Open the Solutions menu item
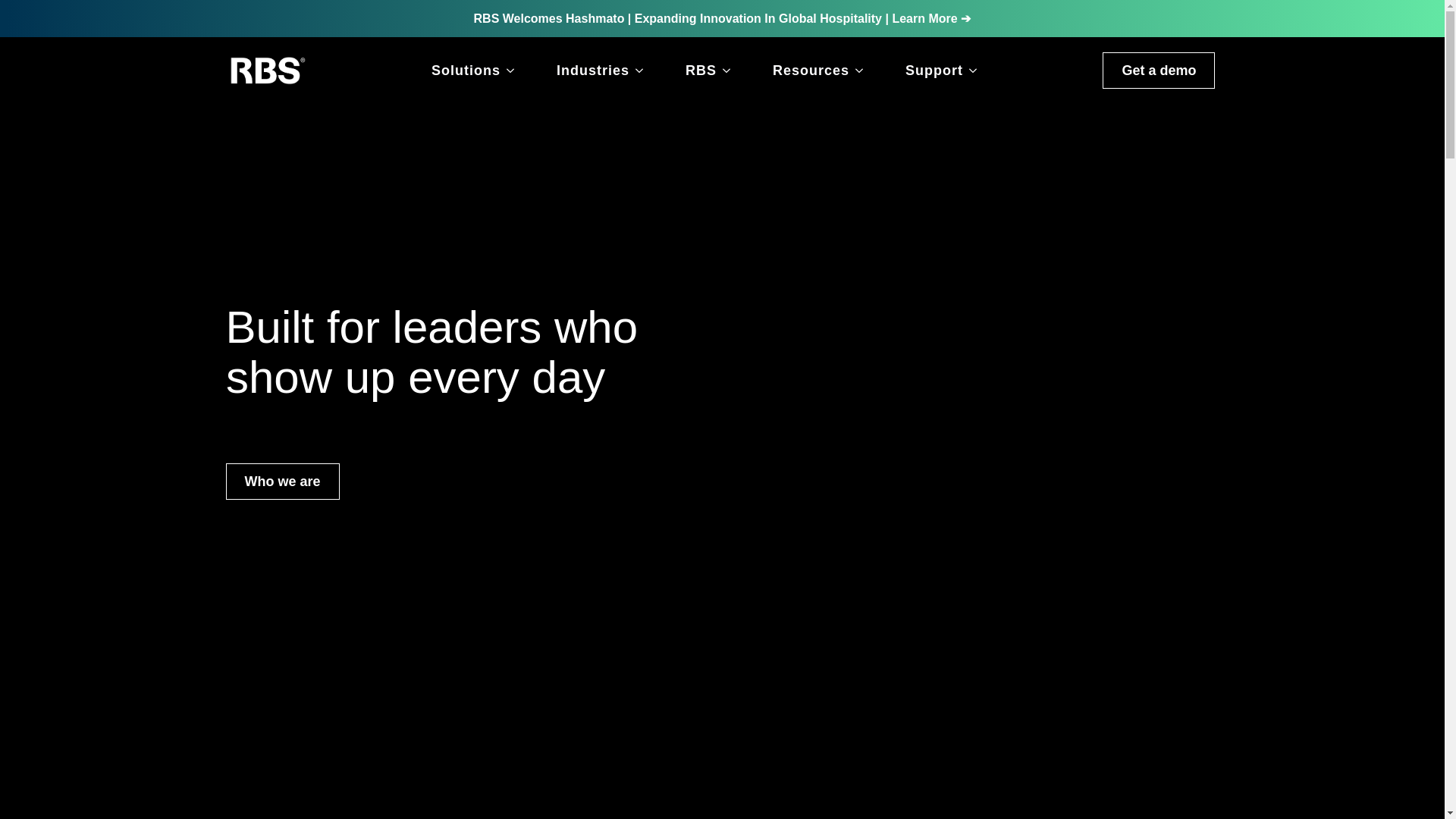This screenshot has height=819, width=1456. 465,71
